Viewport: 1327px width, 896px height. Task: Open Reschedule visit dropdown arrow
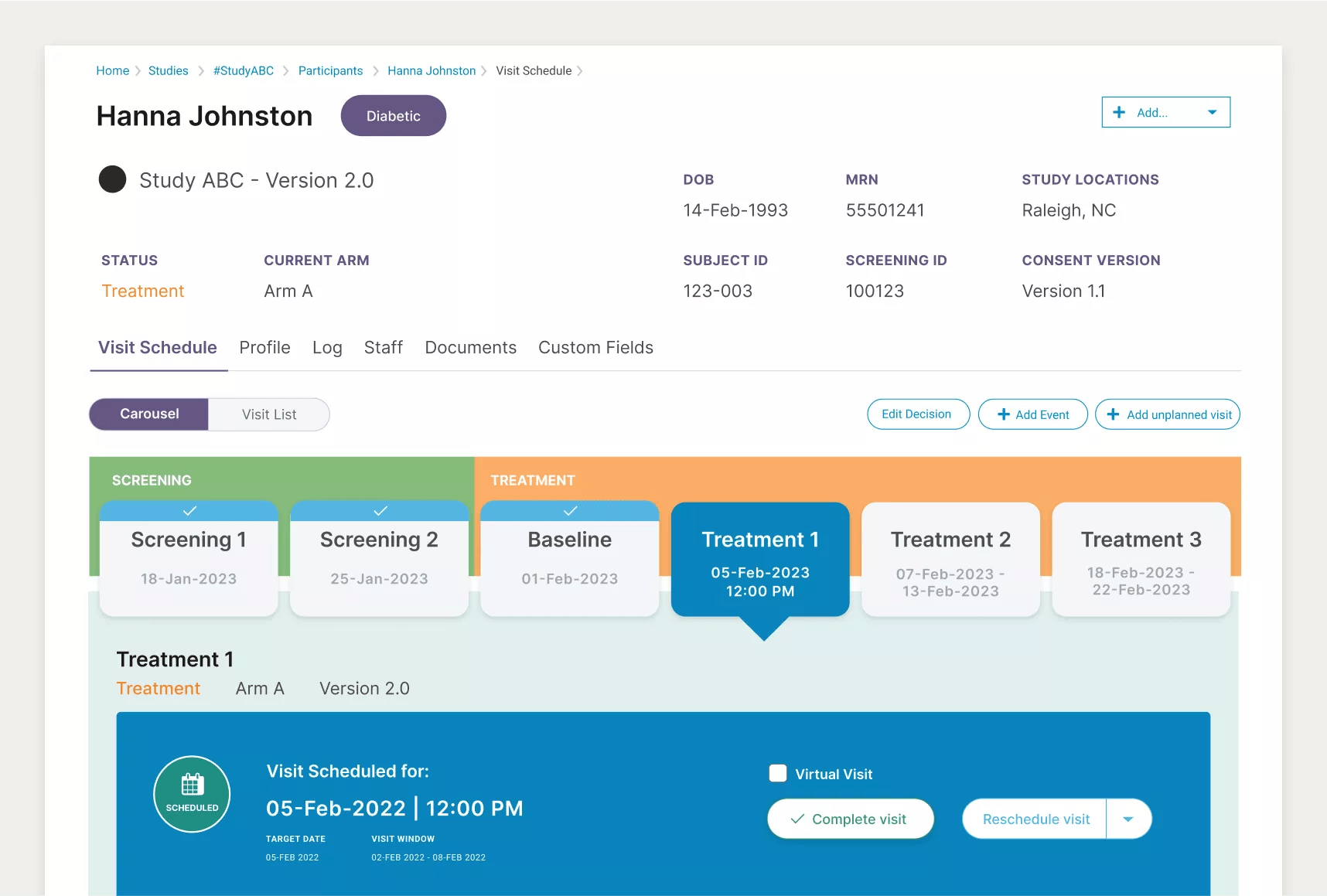[1128, 819]
